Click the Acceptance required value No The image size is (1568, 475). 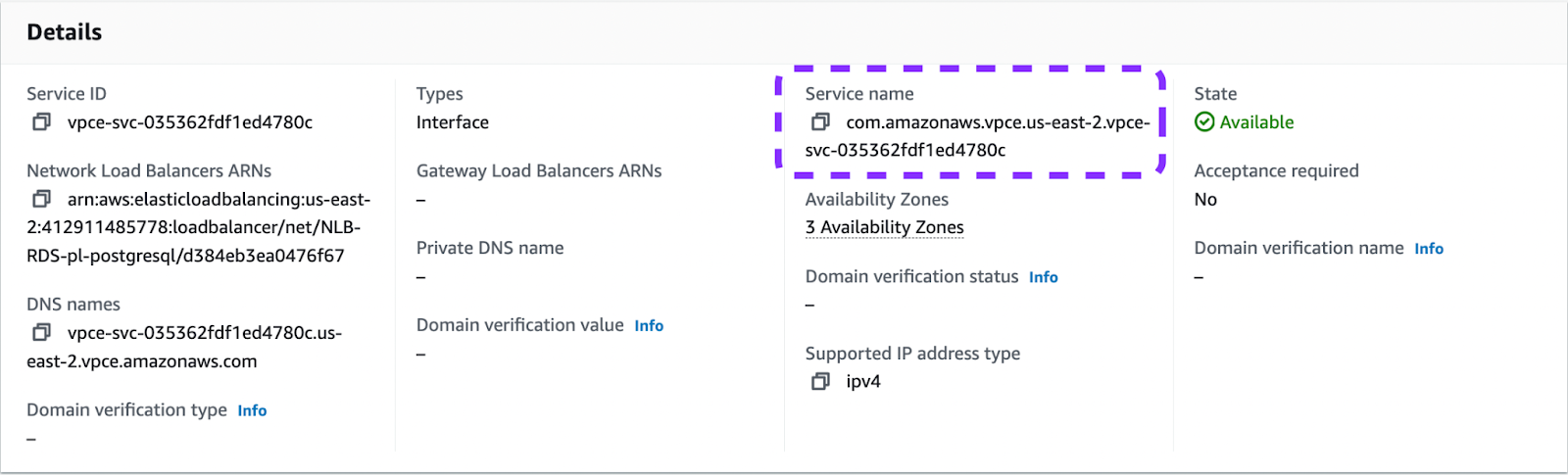tap(1205, 200)
